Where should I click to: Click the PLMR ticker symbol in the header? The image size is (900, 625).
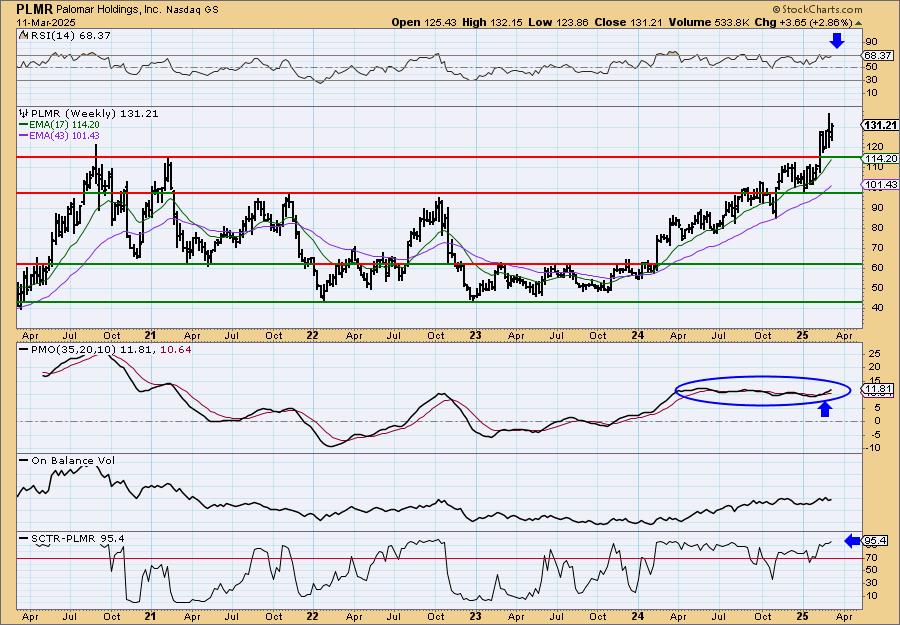[x=35, y=9]
